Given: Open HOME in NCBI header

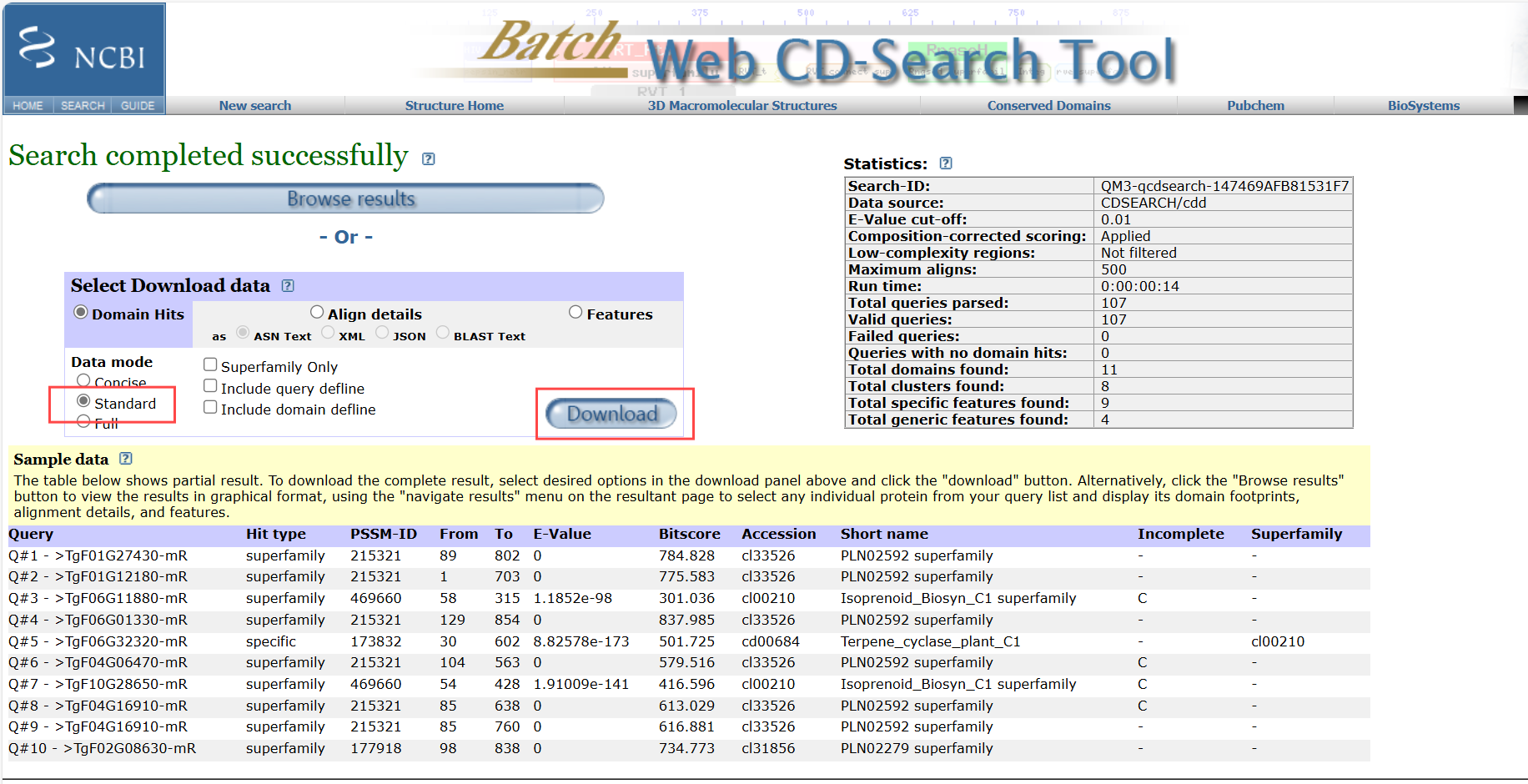Looking at the screenshot, I should tap(28, 106).
